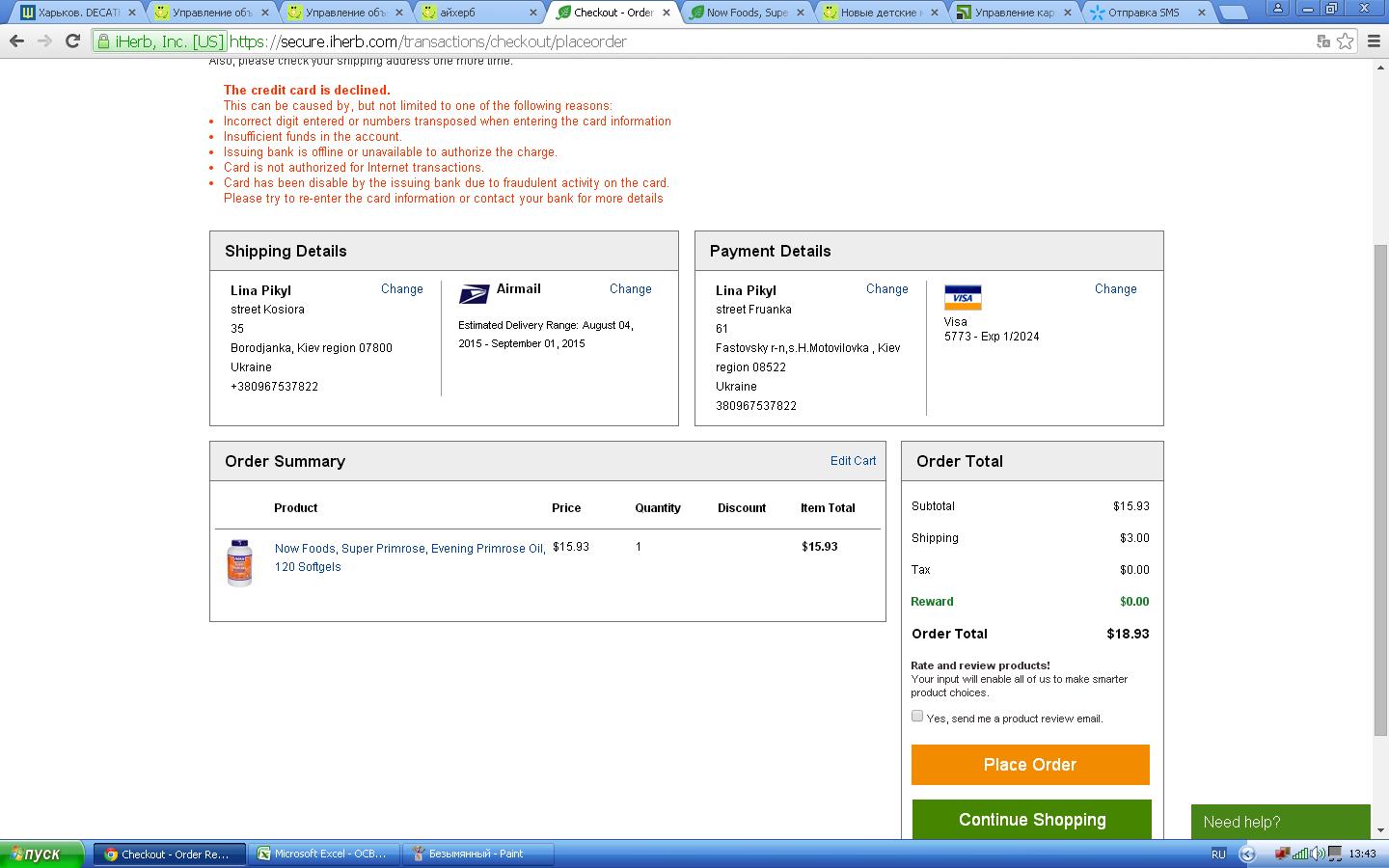
Task: Open the 'Need help?' chat widget
Action: tap(1281, 822)
